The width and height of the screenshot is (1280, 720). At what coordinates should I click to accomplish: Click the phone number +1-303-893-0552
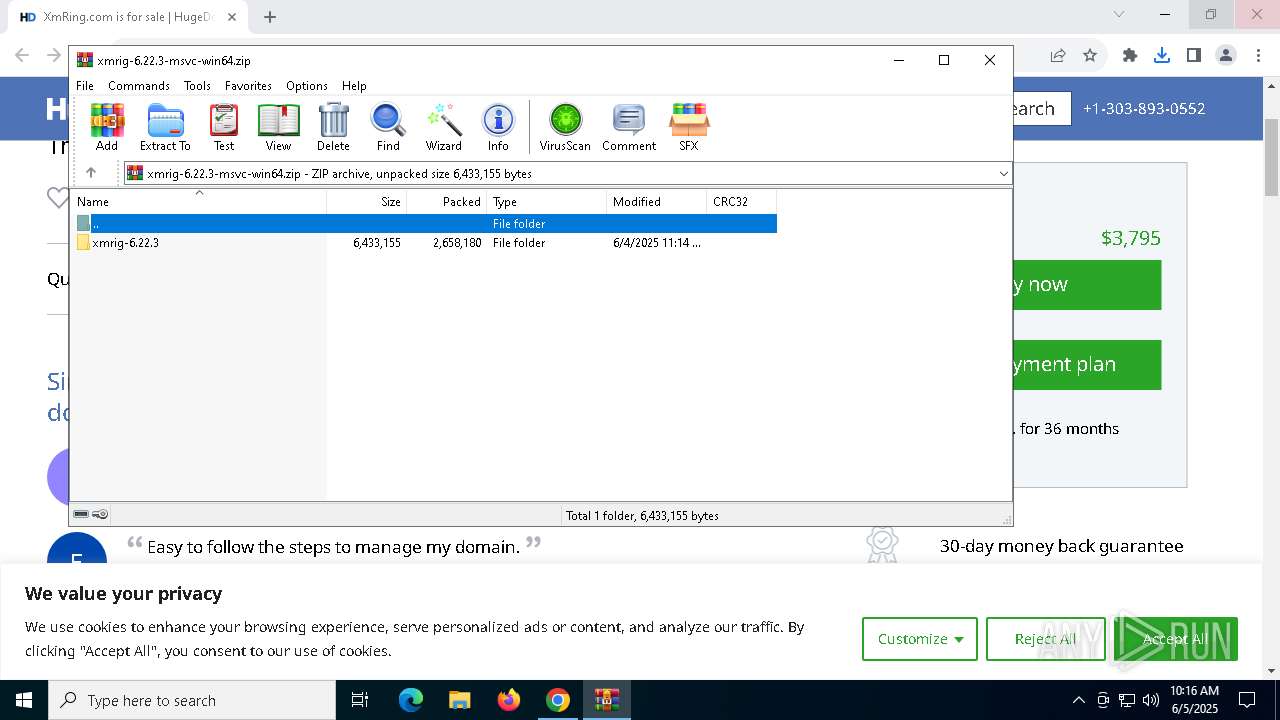click(1144, 108)
